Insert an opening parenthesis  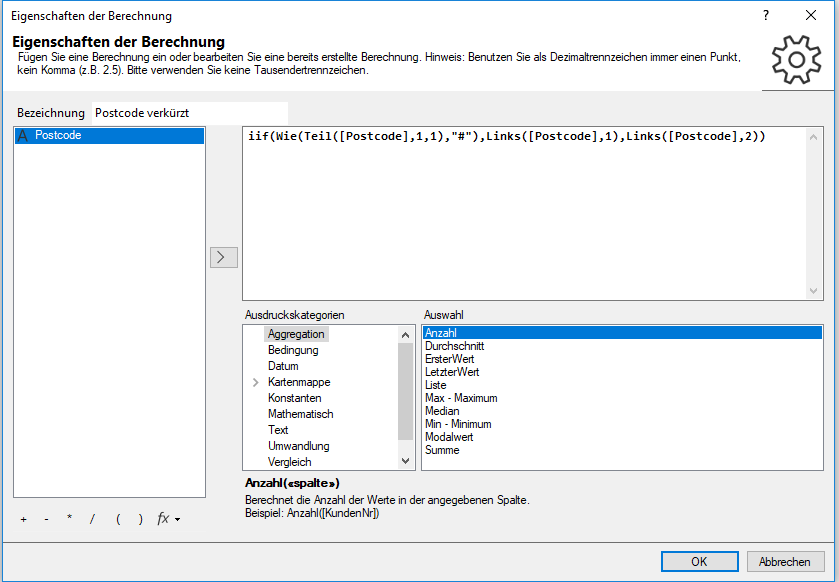tap(118, 519)
